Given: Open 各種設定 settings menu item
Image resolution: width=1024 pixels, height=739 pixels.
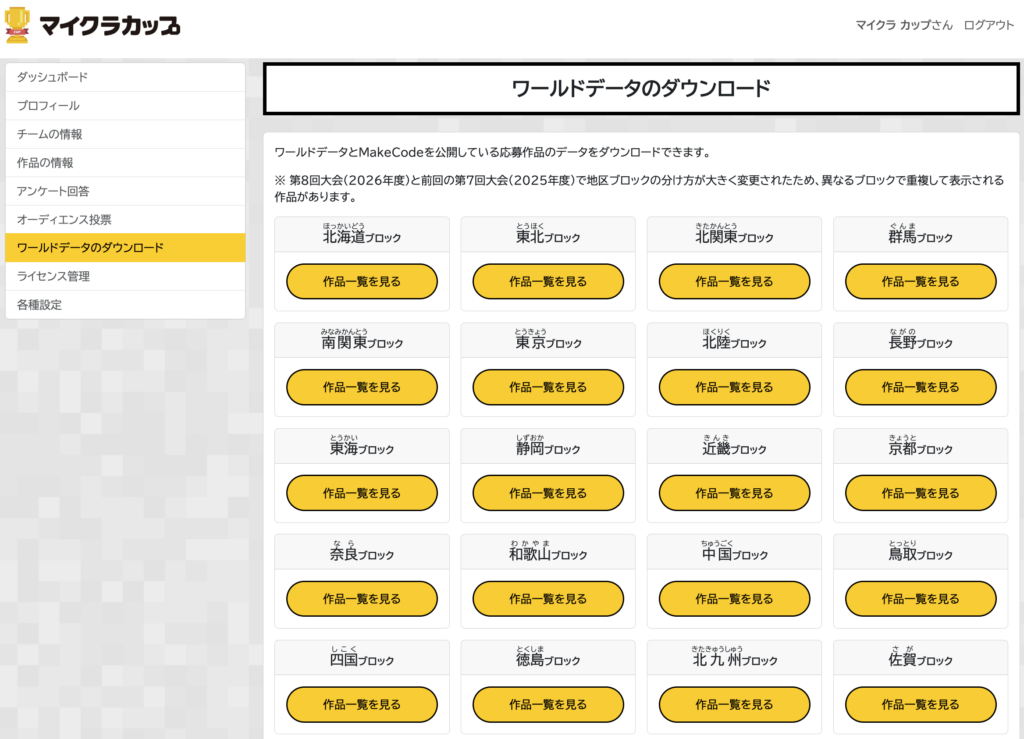Looking at the screenshot, I should [x=125, y=305].
